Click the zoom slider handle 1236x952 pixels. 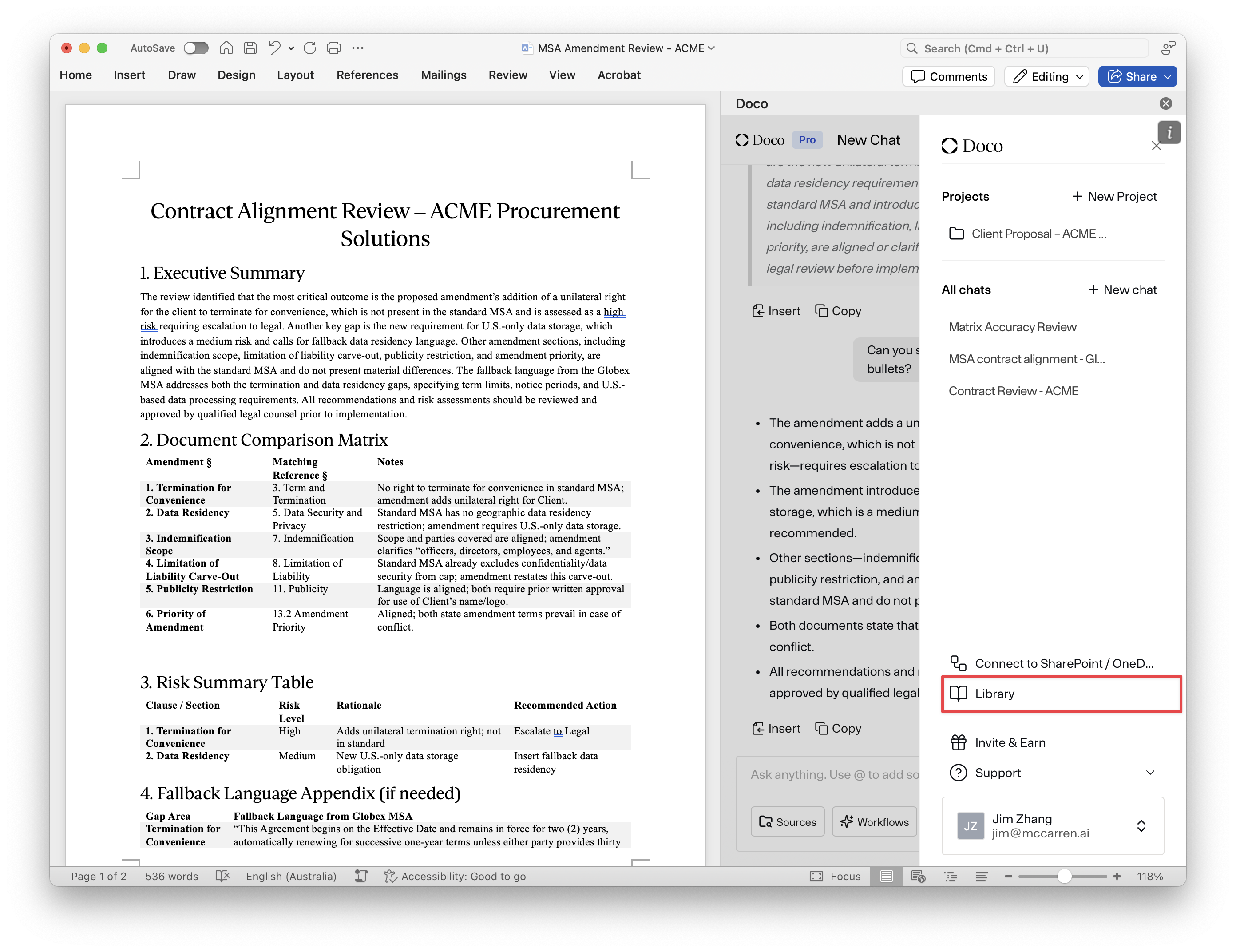pos(1064,876)
